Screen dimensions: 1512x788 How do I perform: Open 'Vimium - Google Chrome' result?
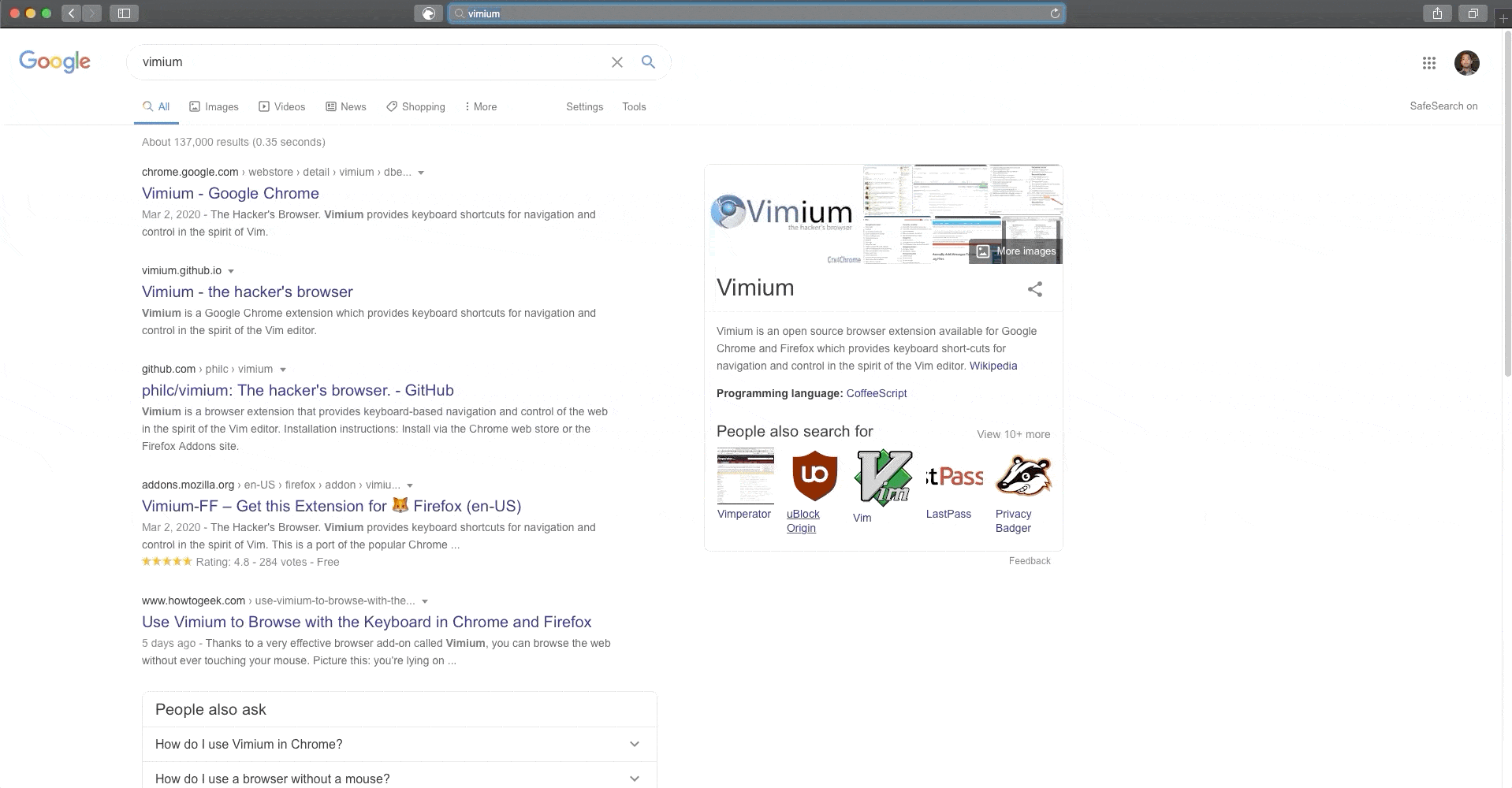pos(230,193)
